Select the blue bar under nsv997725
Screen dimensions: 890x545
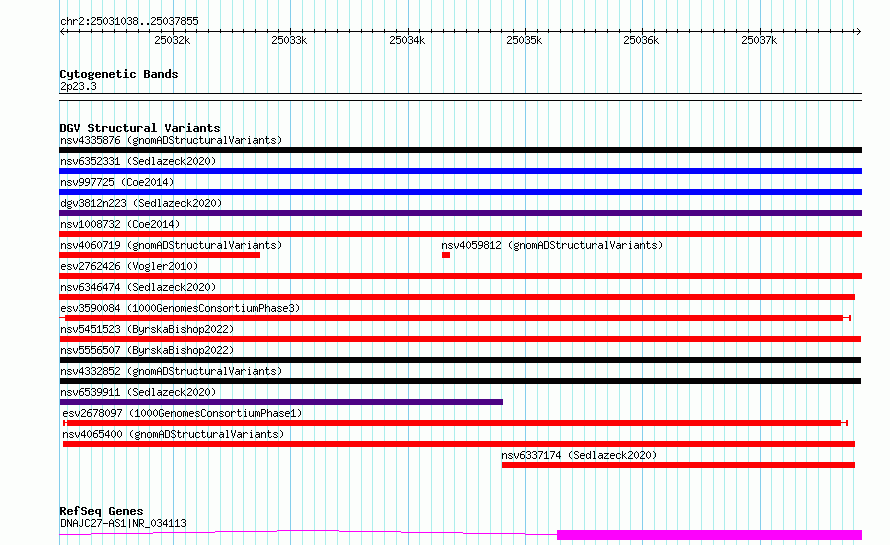pos(460,192)
